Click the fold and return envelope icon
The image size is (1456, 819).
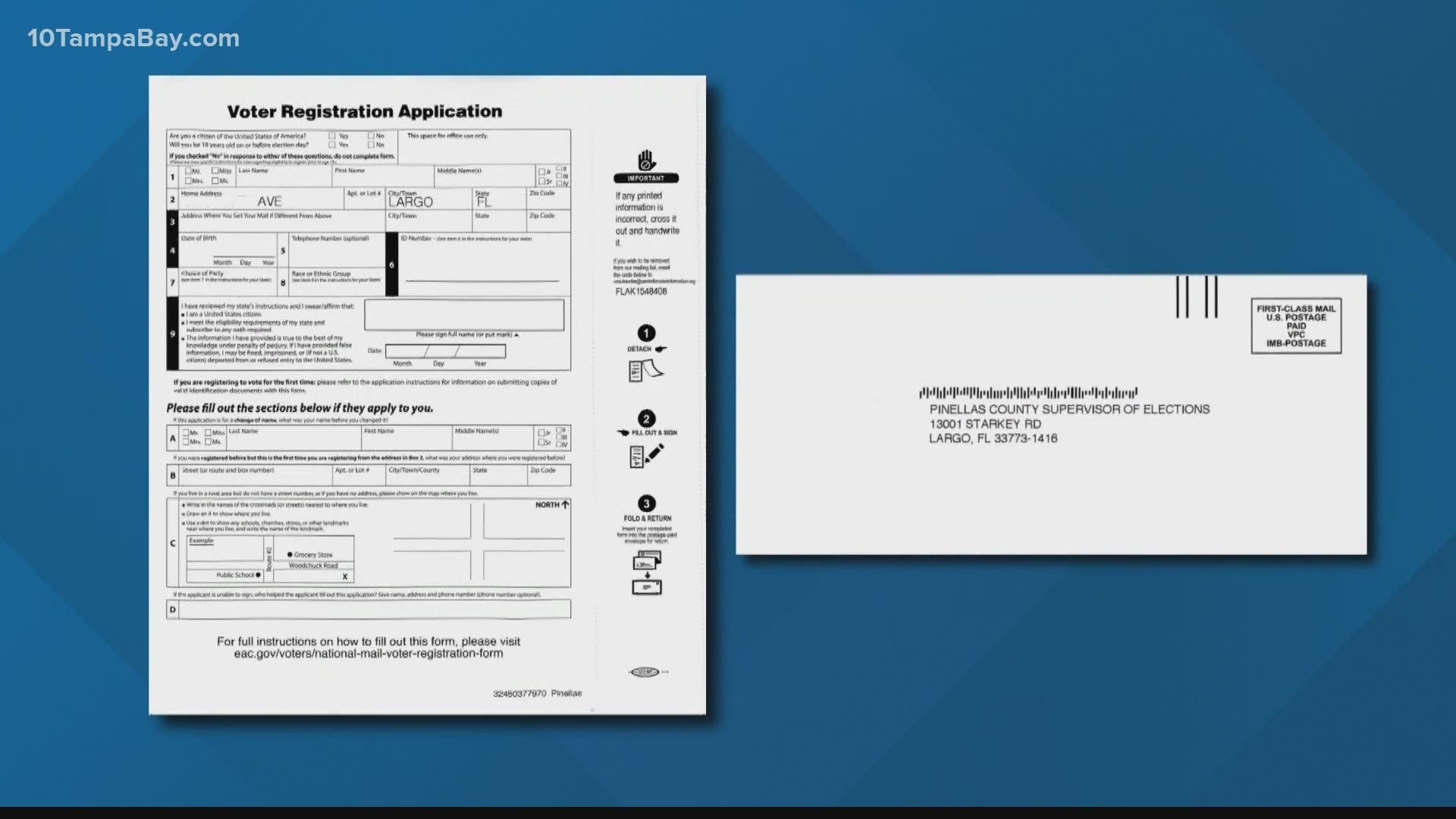[647, 573]
